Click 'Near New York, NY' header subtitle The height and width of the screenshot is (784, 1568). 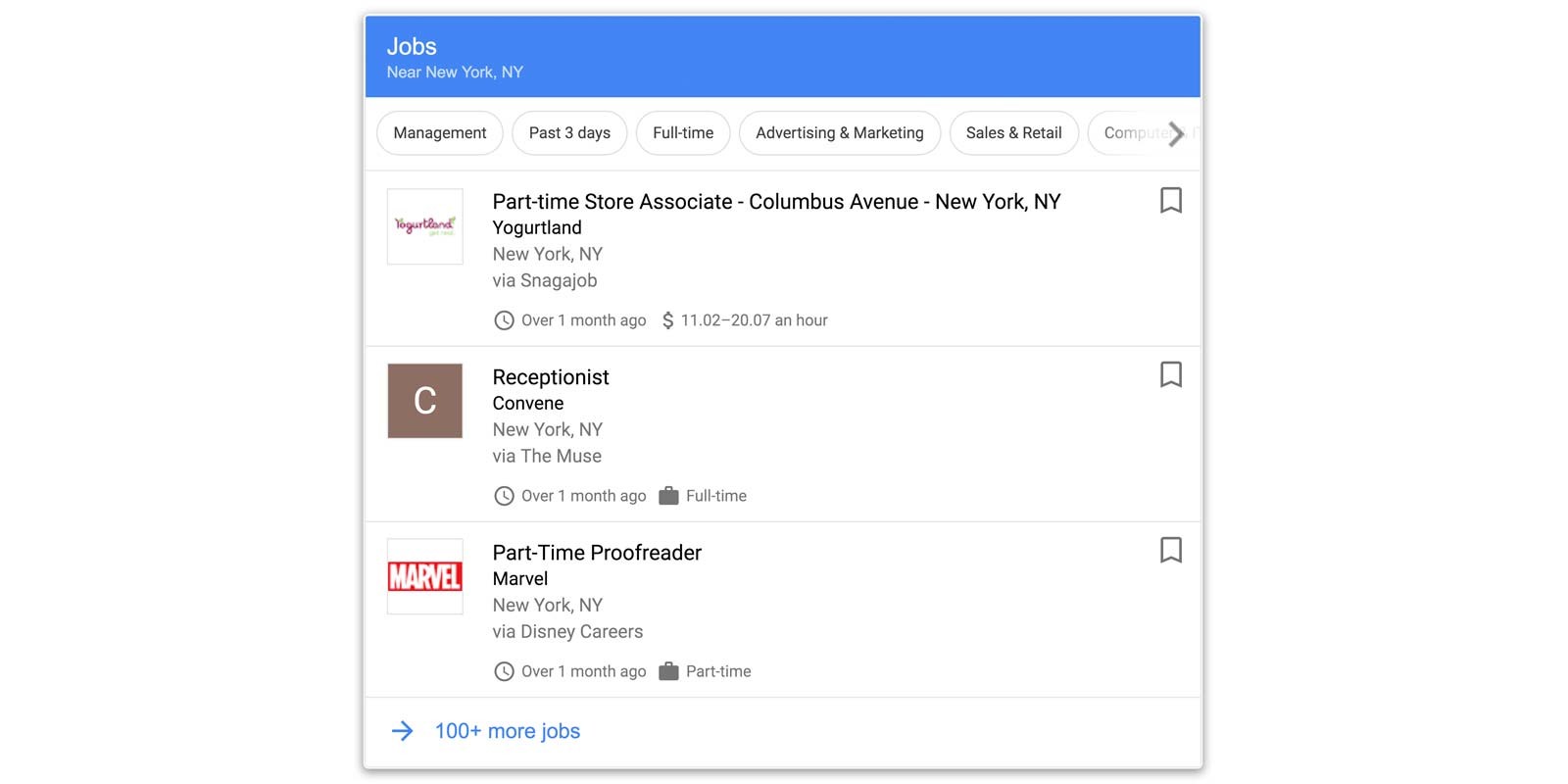click(x=455, y=73)
